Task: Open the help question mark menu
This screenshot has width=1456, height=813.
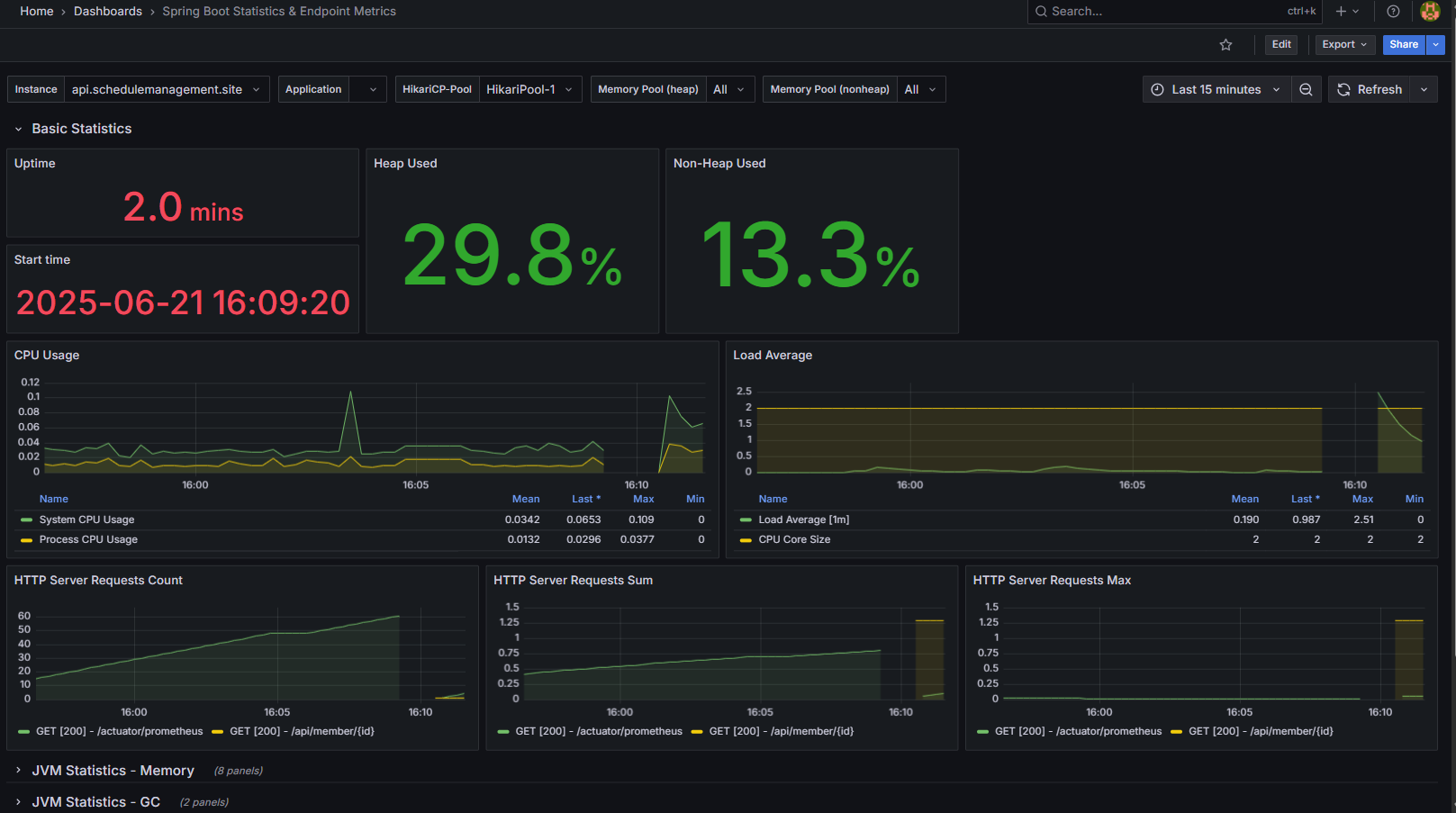Action: [1393, 12]
